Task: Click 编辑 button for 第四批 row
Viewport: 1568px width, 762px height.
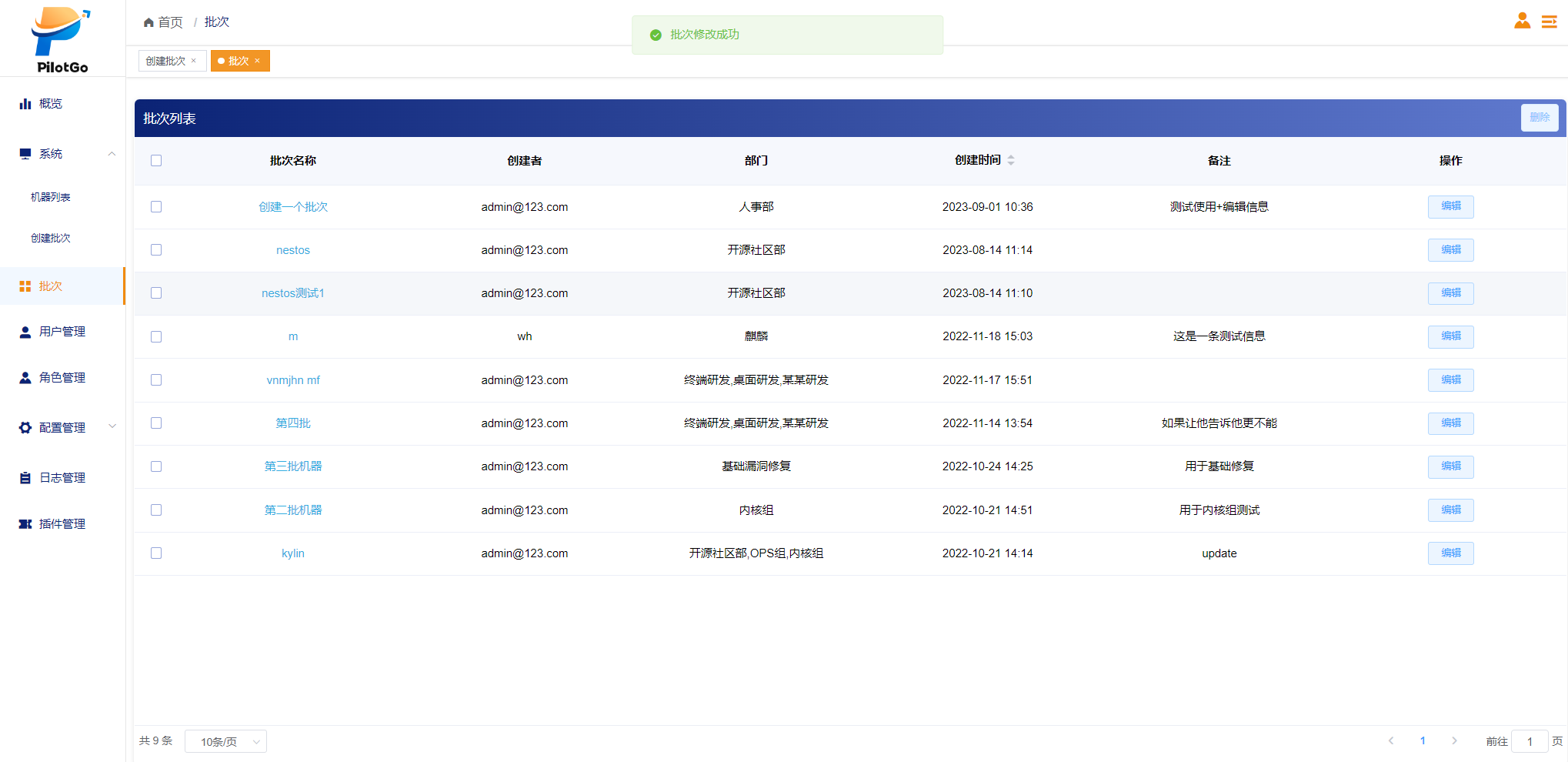Action: [x=1450, y=423]
